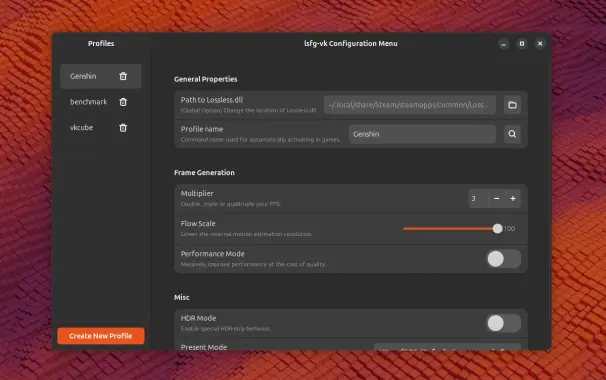Click the 'HDR Mode' label text

click(x=198, y=318)
